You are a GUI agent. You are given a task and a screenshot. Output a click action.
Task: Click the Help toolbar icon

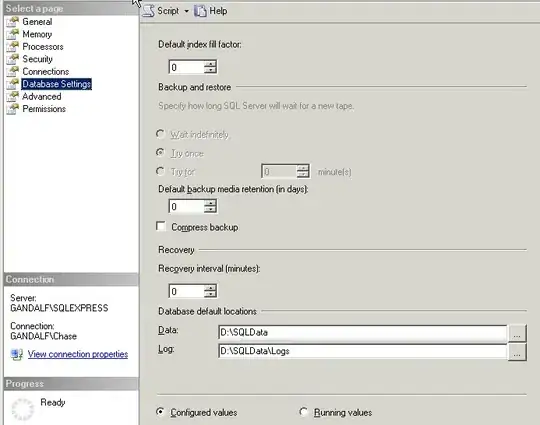point(200,11)
